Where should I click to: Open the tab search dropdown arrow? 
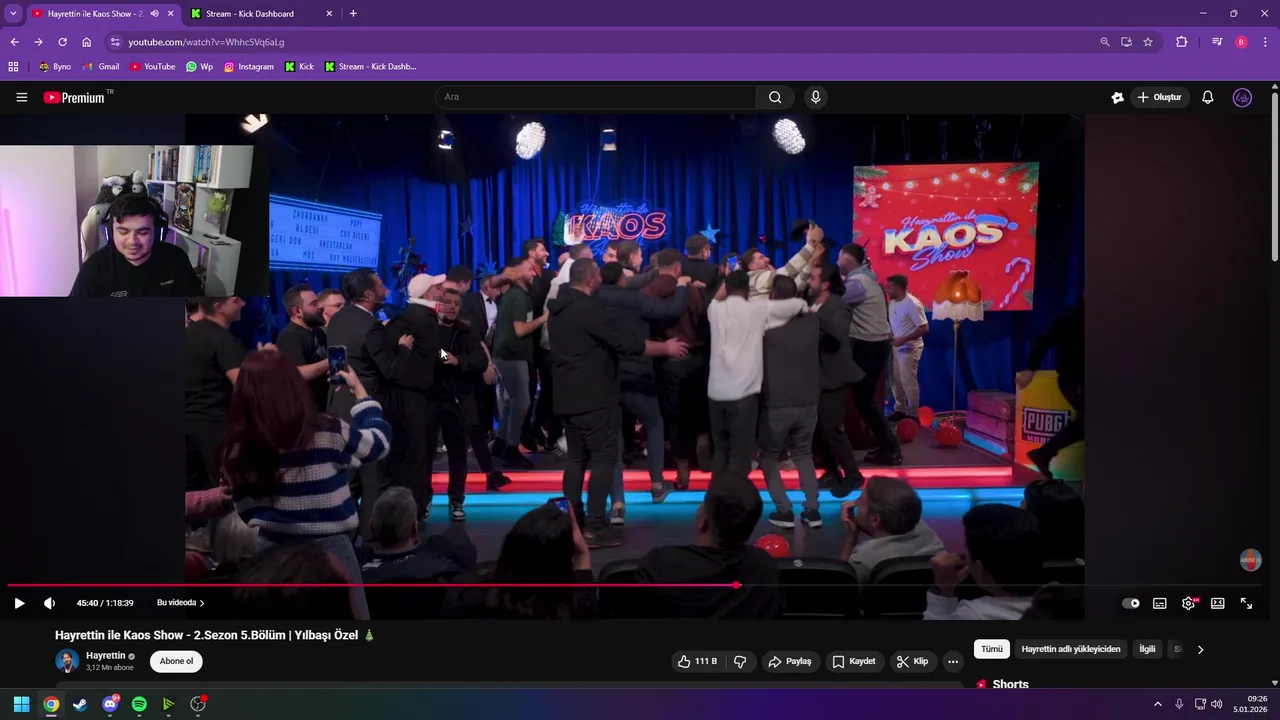(13, 14)
